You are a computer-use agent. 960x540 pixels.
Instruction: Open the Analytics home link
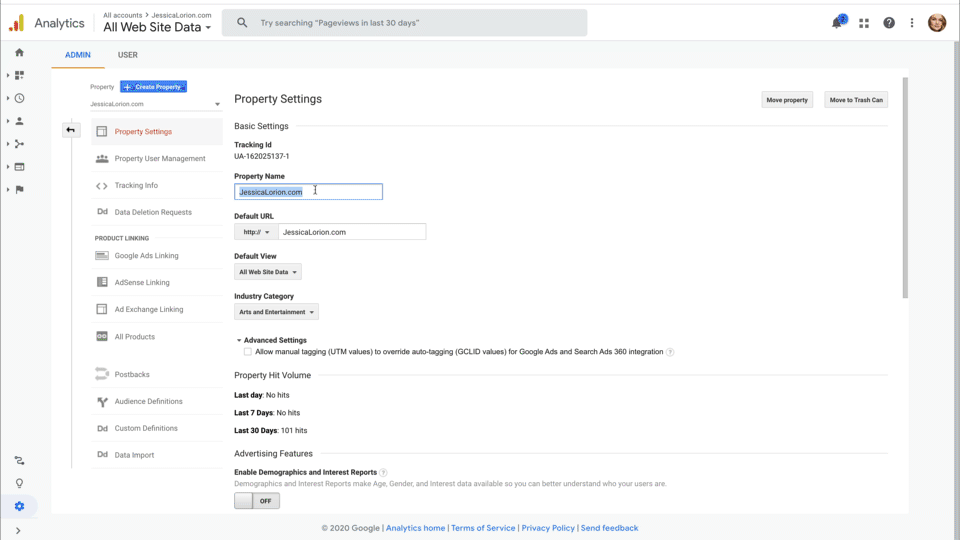[x=415, y=528]
